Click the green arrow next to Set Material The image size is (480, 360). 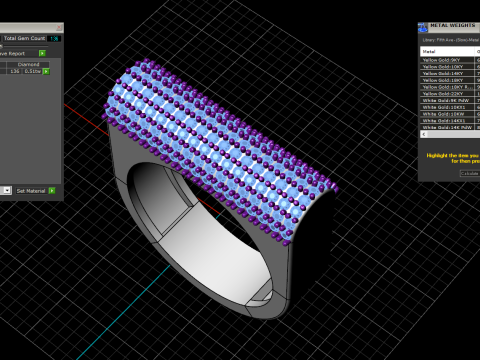tap(52, 191)
